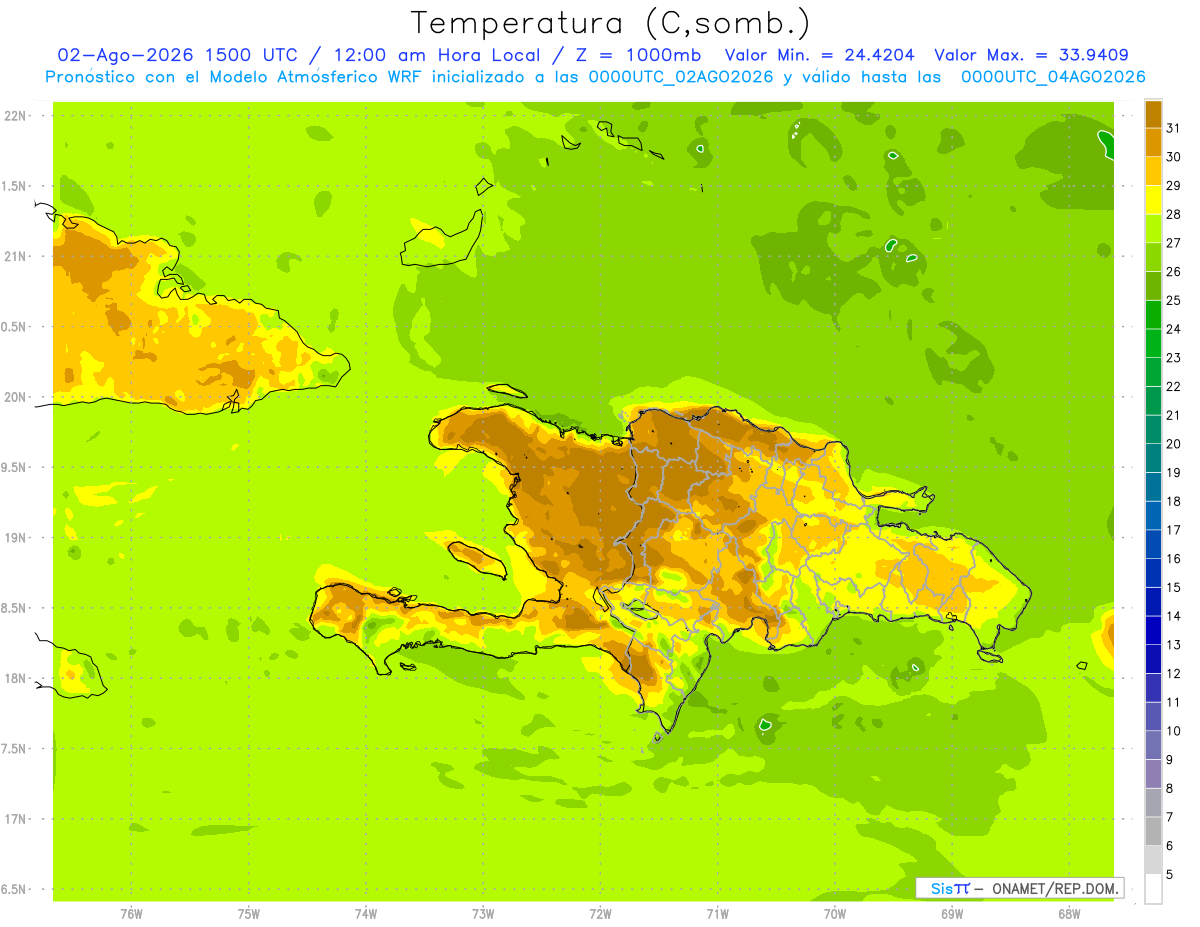Pick the dark blue swatch between 13 and 14
Screen dimensions: 1200x927
pos(1153,630)
